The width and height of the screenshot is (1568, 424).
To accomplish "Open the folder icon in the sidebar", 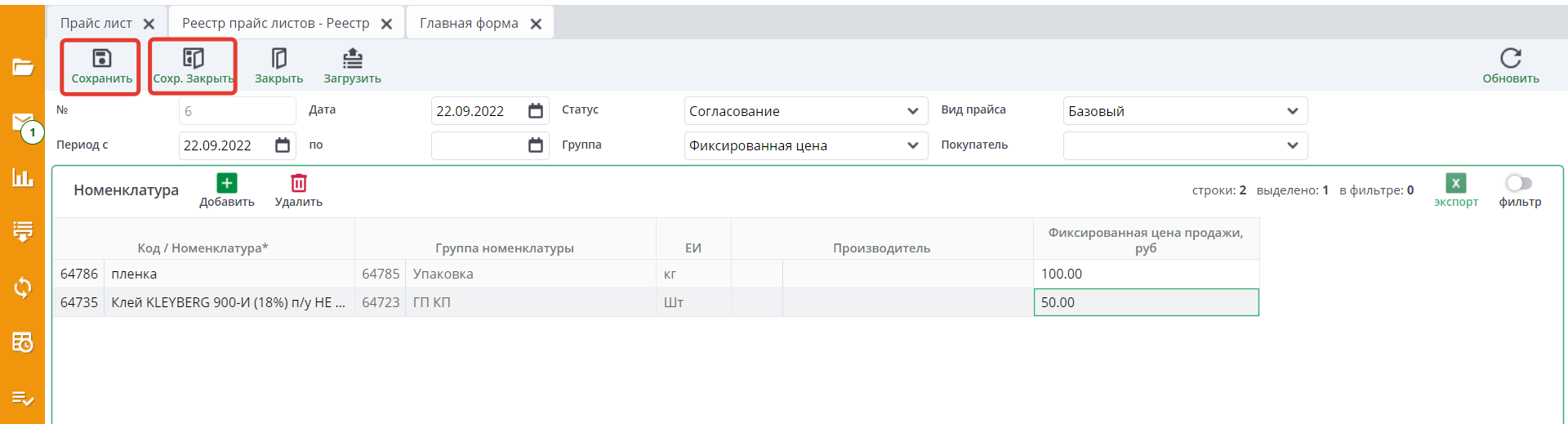I will [x=23, y=67].
